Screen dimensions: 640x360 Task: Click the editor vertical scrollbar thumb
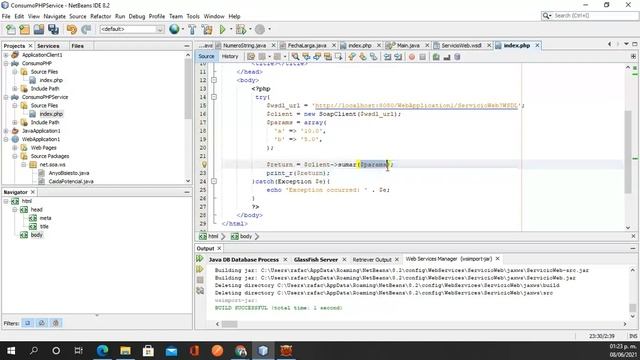628,151
